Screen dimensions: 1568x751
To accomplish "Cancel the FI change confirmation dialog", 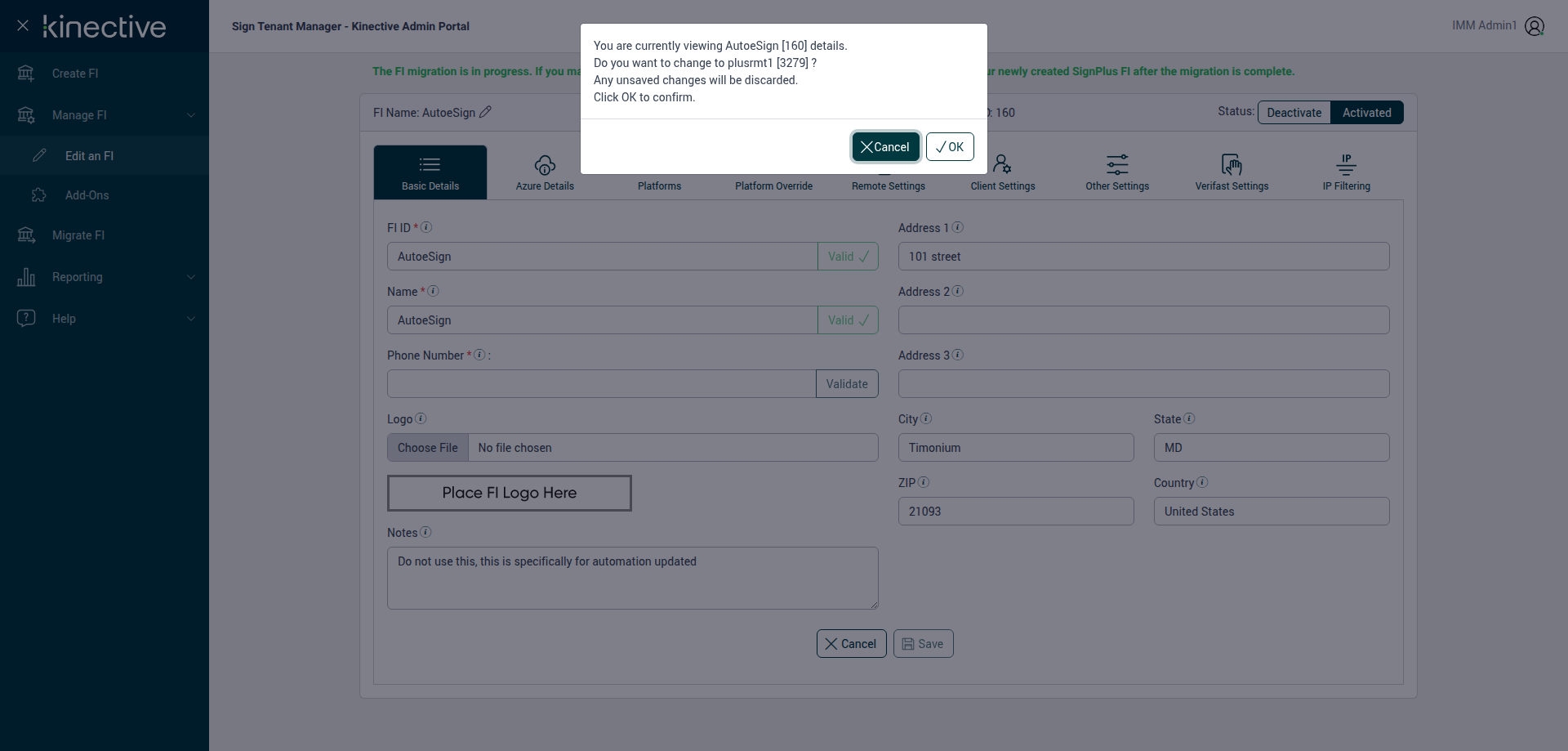I will click(x=885, y=147).
